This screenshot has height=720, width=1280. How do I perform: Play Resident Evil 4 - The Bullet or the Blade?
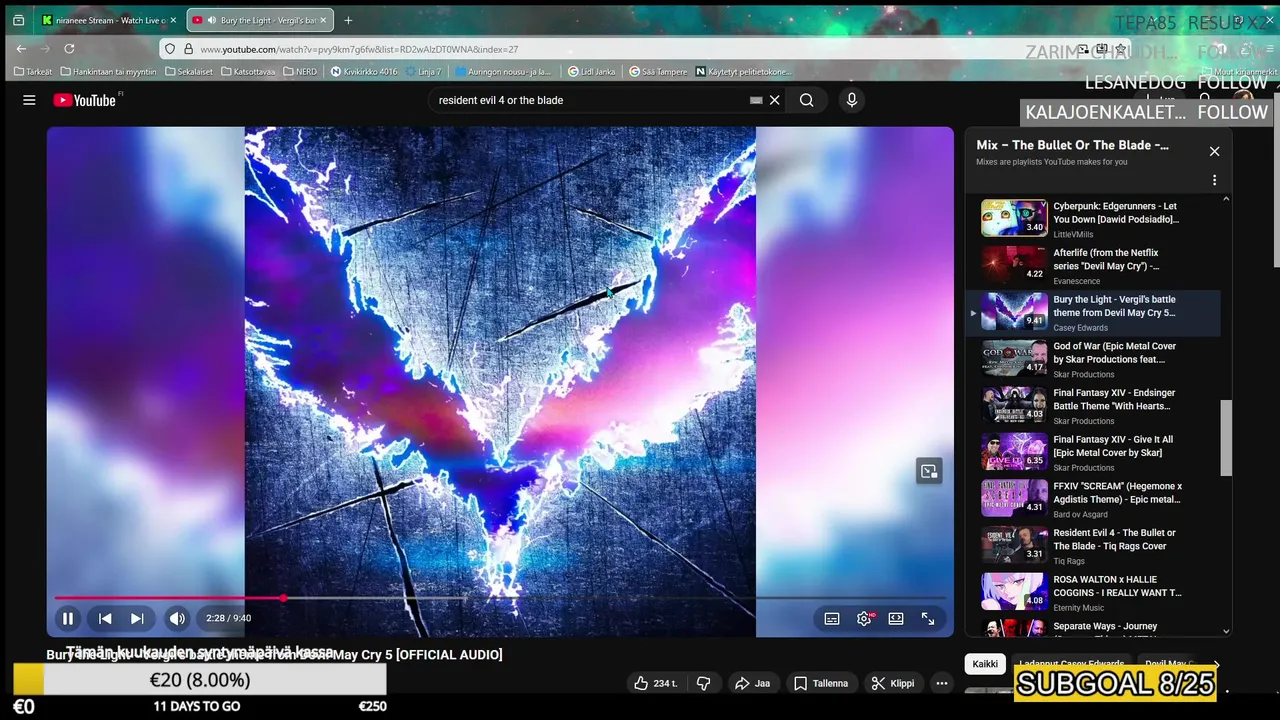point(1094,545)
